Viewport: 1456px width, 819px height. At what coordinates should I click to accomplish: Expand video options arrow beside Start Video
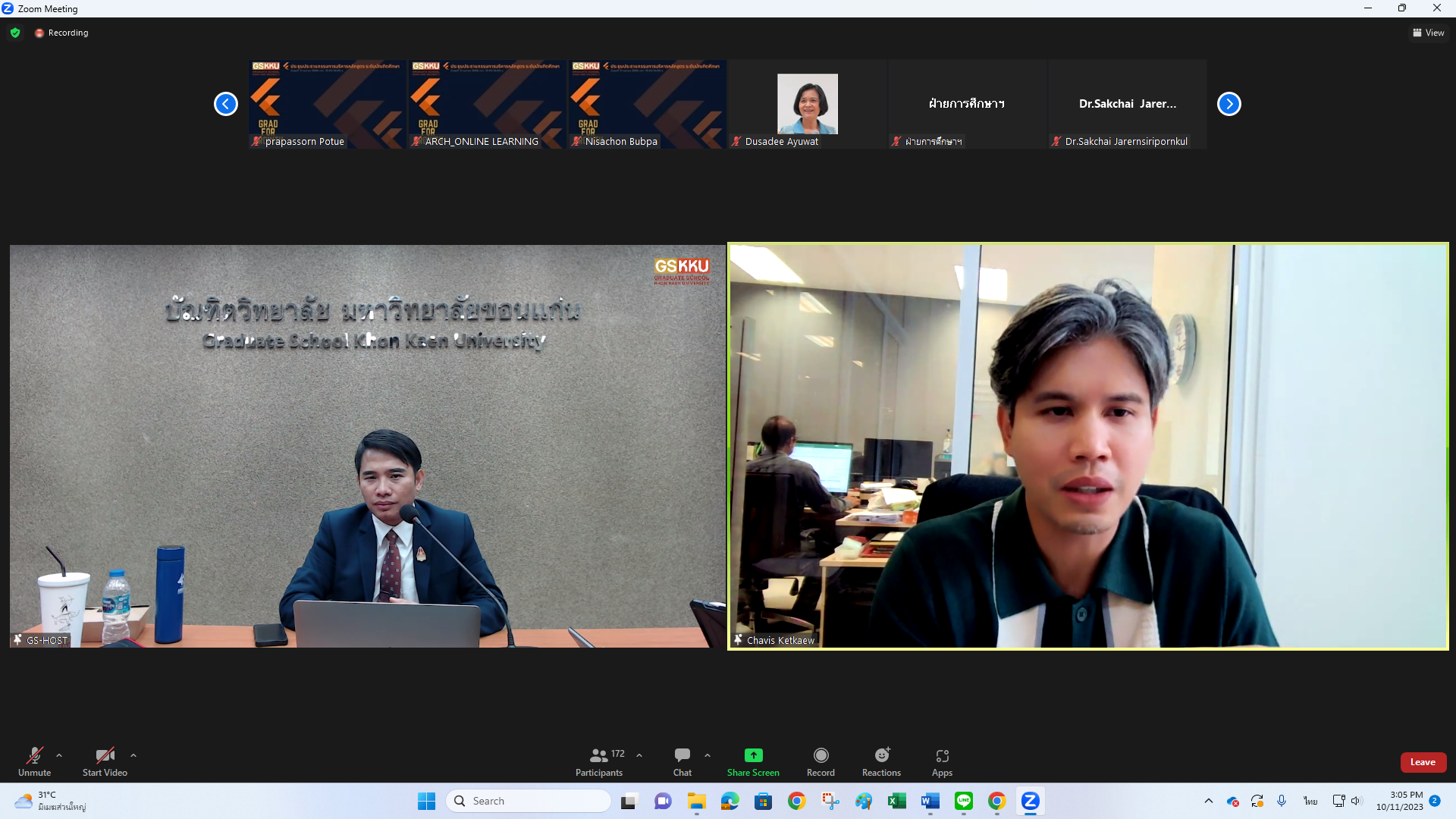pos(133,755)
